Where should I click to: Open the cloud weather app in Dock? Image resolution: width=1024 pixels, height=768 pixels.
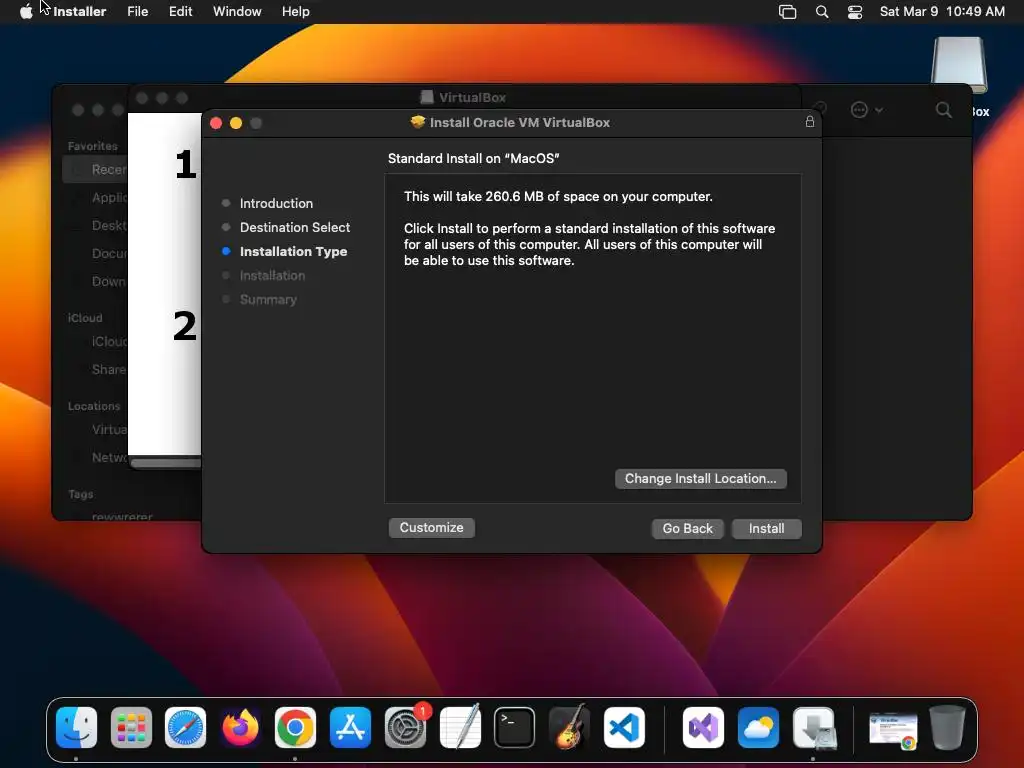[x=758, y=728]
